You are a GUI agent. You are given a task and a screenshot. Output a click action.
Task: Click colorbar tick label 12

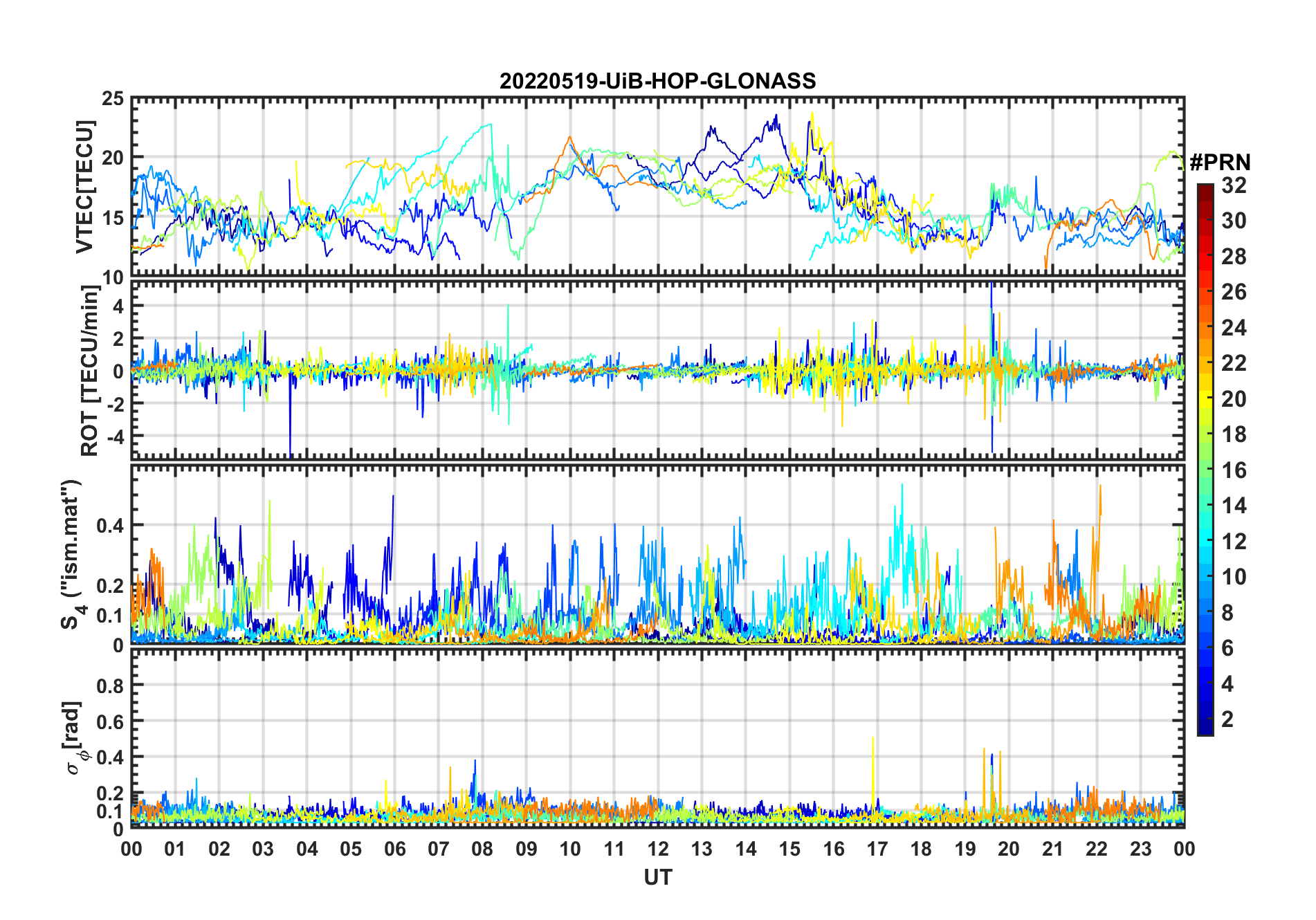pyautogui.click(x=1234, y=542)
